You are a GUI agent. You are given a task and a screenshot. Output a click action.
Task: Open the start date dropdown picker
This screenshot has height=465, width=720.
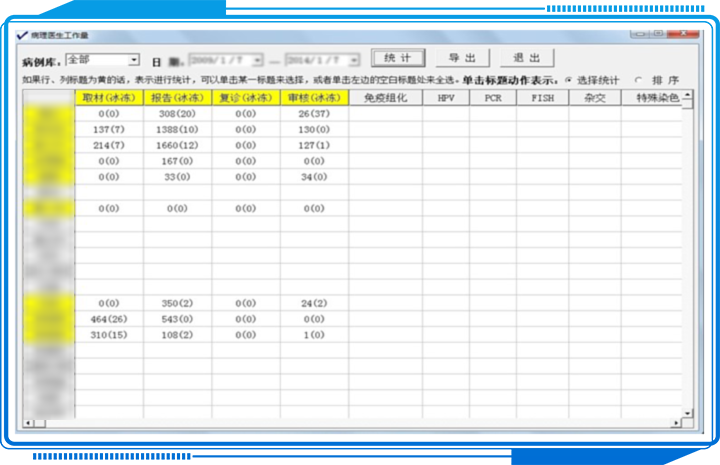coord(257,60)
